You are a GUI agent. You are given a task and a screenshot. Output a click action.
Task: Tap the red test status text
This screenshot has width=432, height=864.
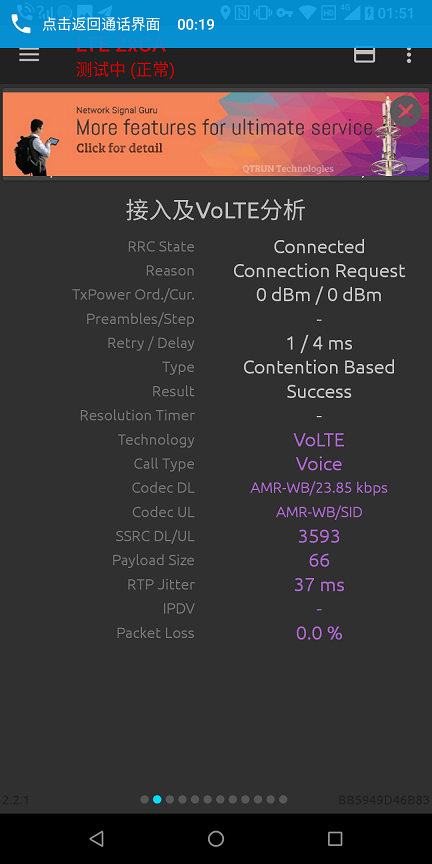[x=125, y=70]
